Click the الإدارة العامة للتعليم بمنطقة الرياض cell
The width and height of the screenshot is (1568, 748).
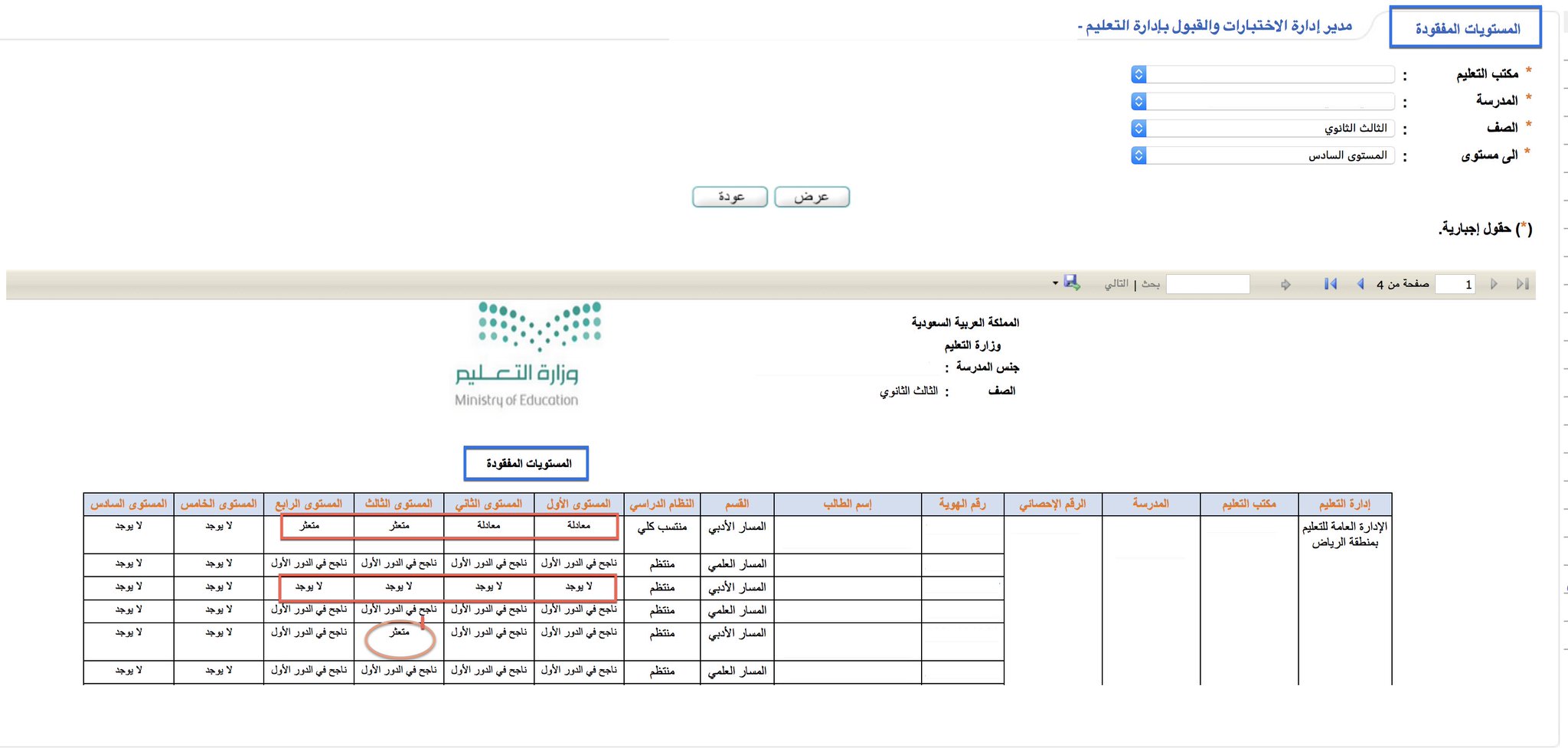pos(1345,534)
